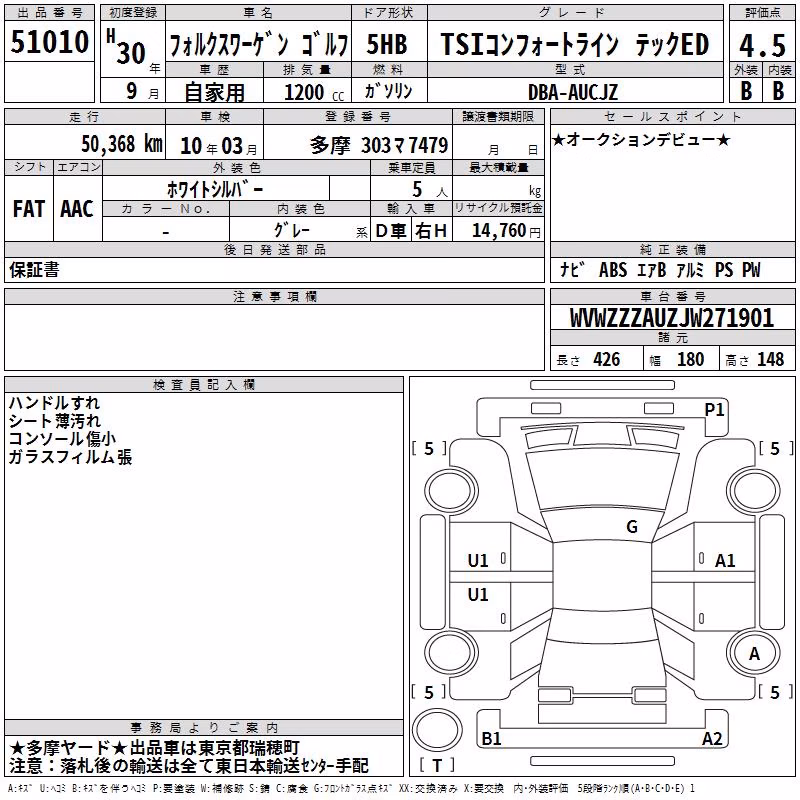The width and height of the screenshot is (800, 800).
Task: Select vehicle history 自家用
Action: pos(214,92)
